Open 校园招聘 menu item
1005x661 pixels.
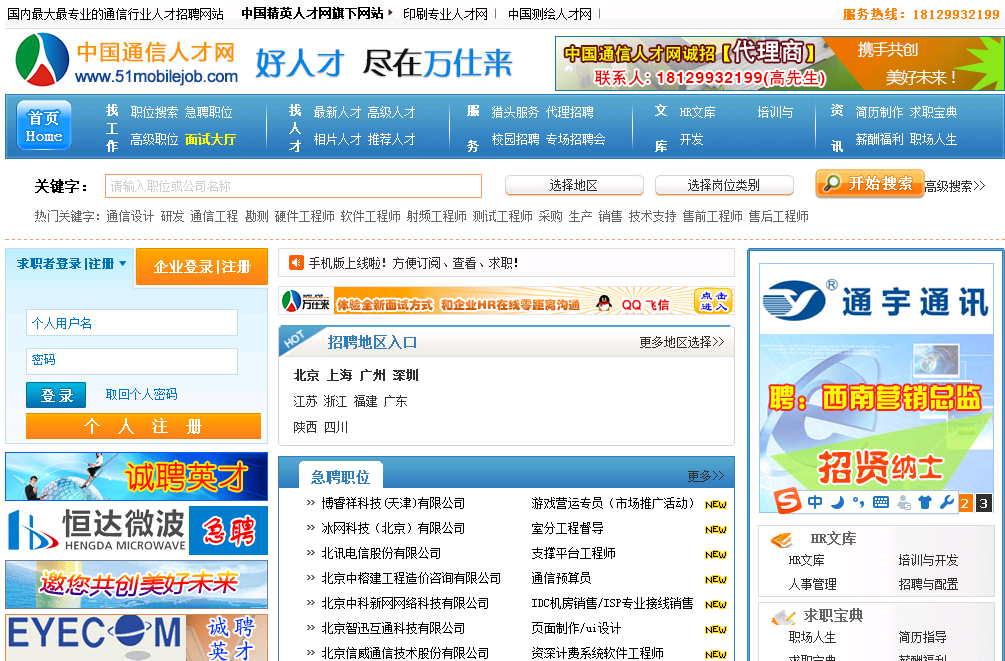(x=515, y=139)
